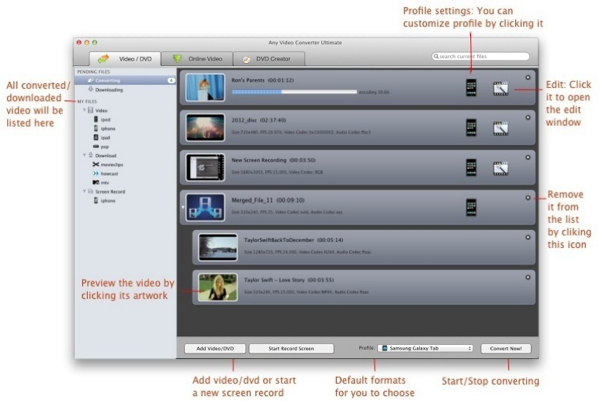Open ipod item under Video
600x408 pixels.
pyautogui.click(x=102, y=119)
